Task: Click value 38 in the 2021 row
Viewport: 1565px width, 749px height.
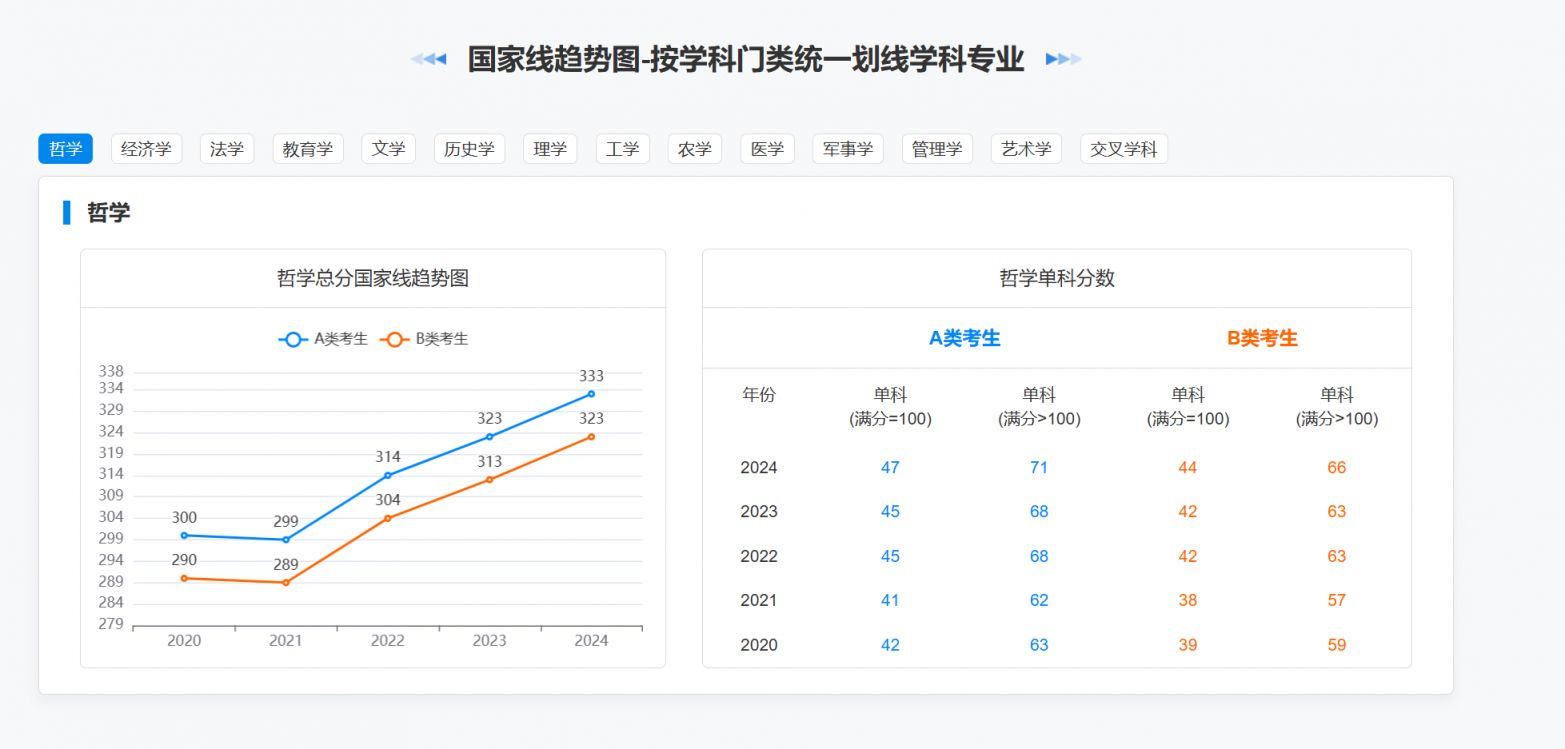Action: click(1188, 601)
